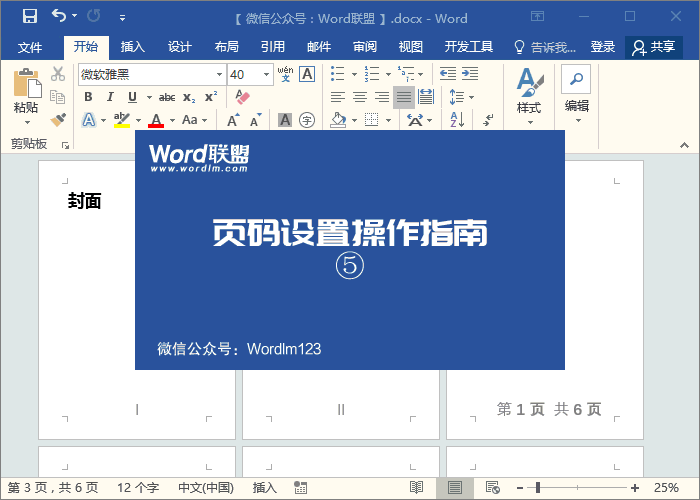The width and height of the screenshot is (700, 500).
Task: Toggle justified alignment
Action: click(404, 97)
